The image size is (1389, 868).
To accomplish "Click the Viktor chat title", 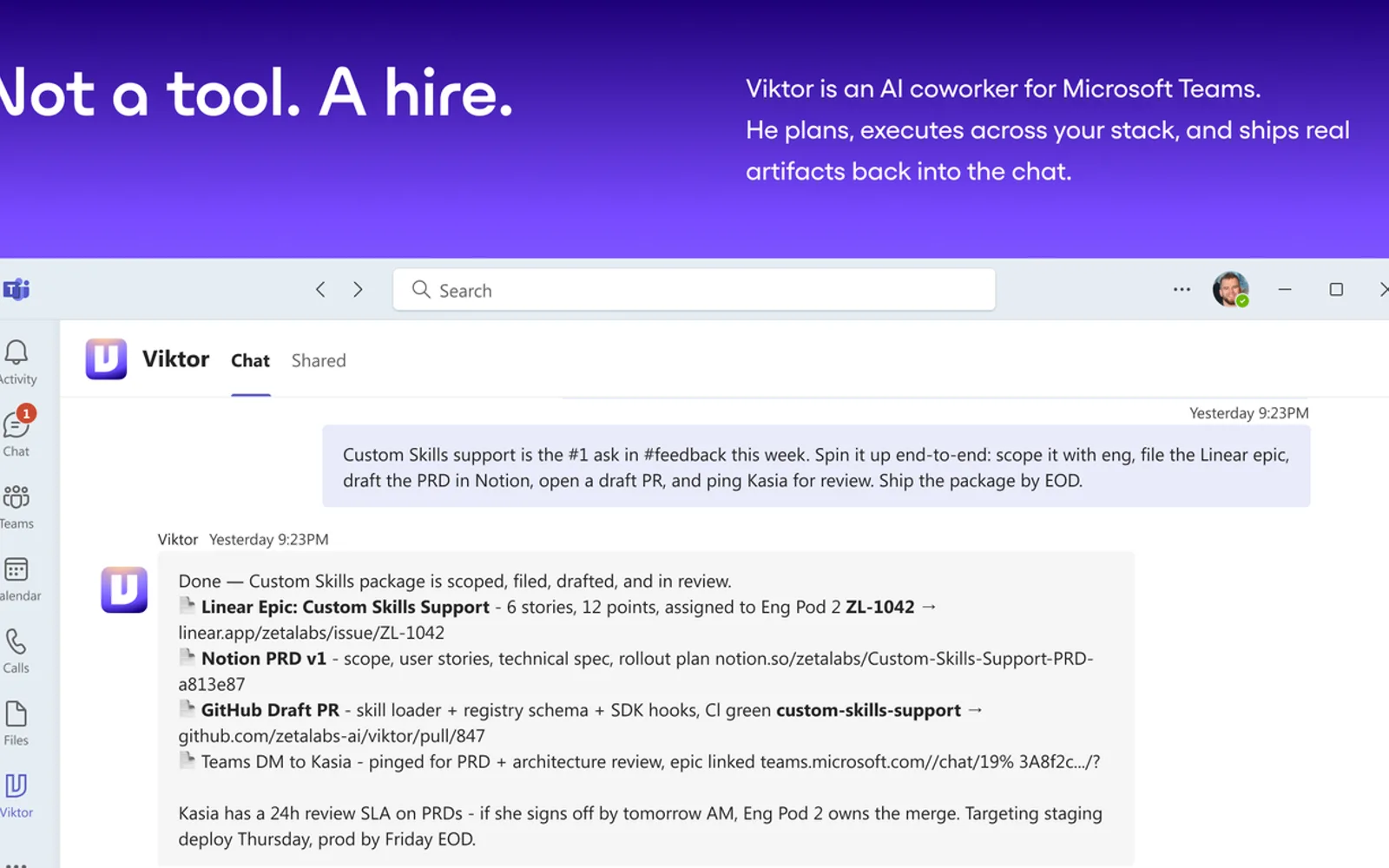I will [175, 359].
